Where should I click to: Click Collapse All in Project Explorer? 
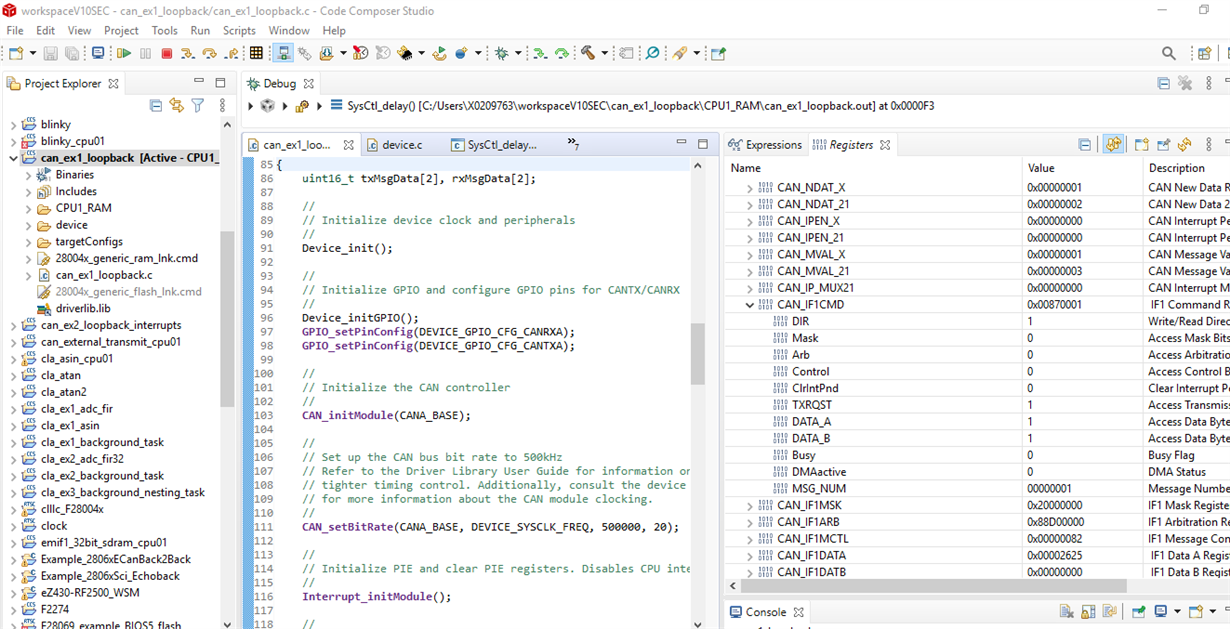[155, 105]
